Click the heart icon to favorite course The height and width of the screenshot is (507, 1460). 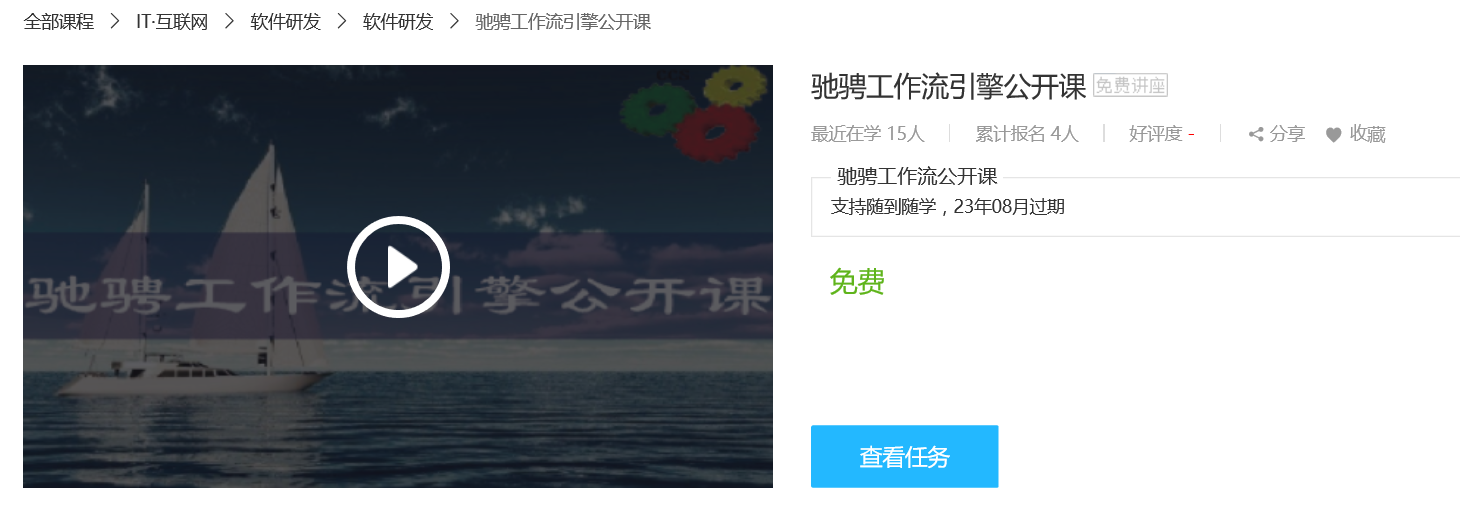(1333, 135)
